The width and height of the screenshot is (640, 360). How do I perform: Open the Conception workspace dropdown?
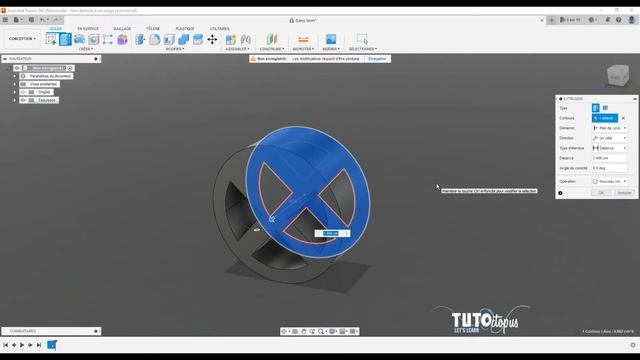pyautogui.click(x=22, y=39)
